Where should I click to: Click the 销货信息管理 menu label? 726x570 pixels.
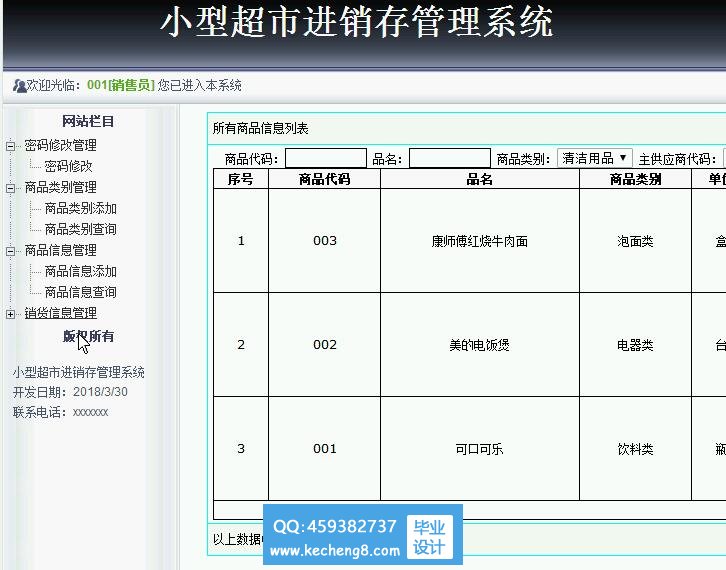(61, 313)
